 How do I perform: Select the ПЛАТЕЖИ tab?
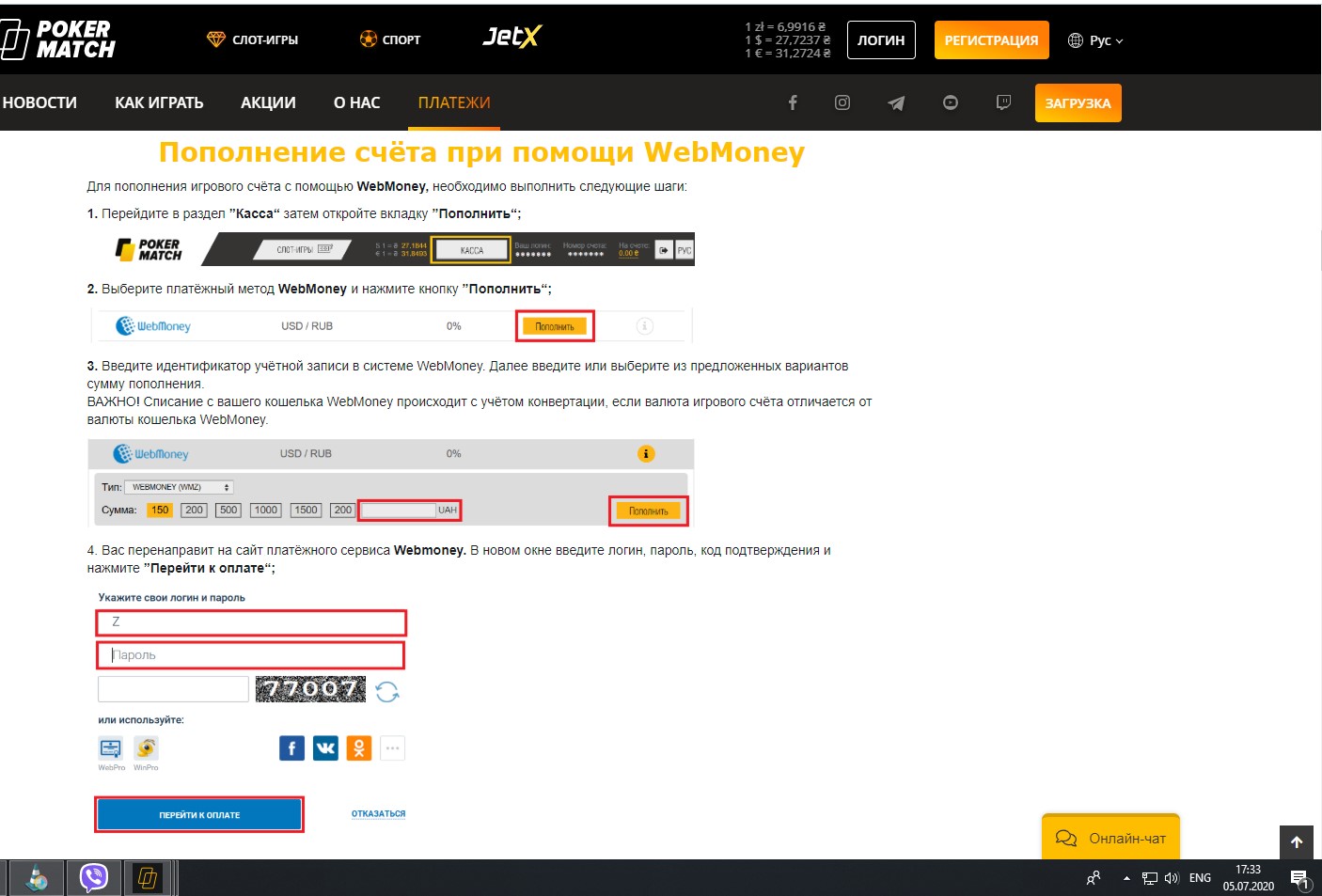point(454,102)
